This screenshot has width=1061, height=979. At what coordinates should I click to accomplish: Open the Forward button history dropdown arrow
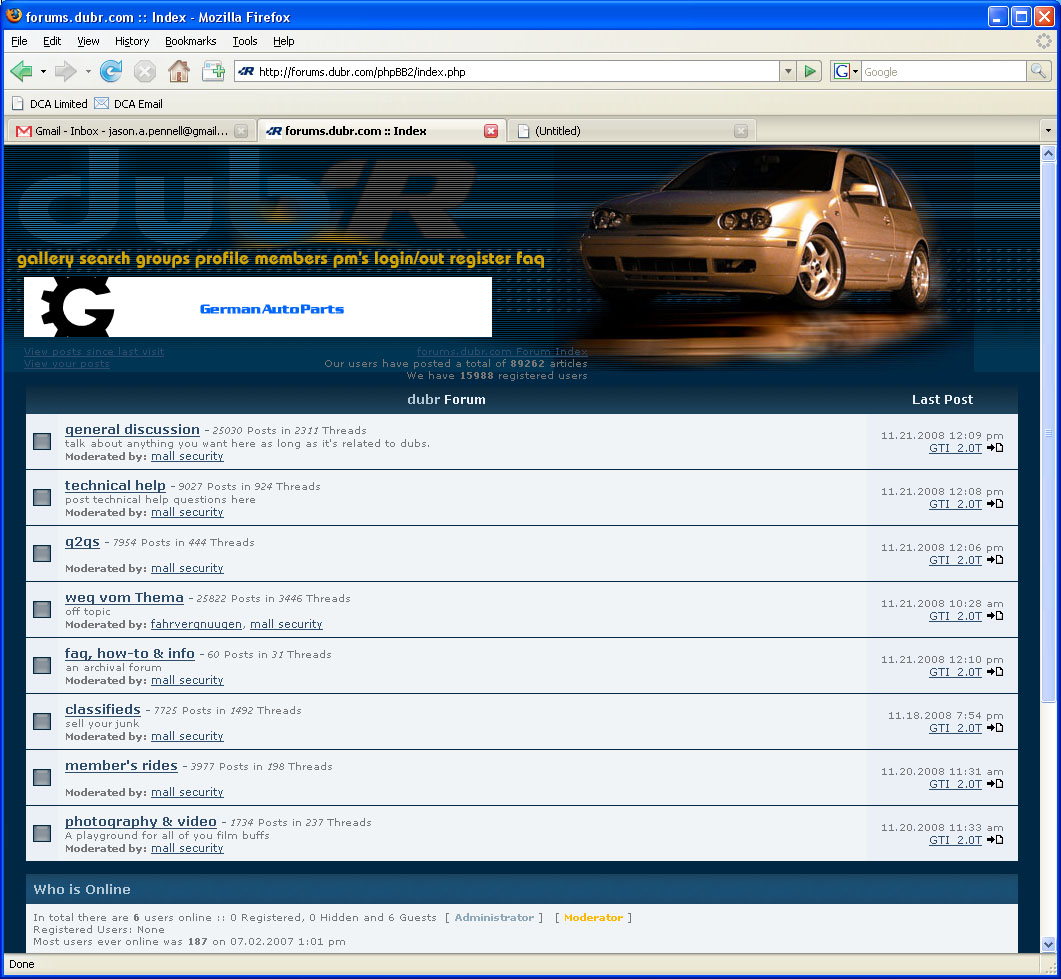[87, 71]
